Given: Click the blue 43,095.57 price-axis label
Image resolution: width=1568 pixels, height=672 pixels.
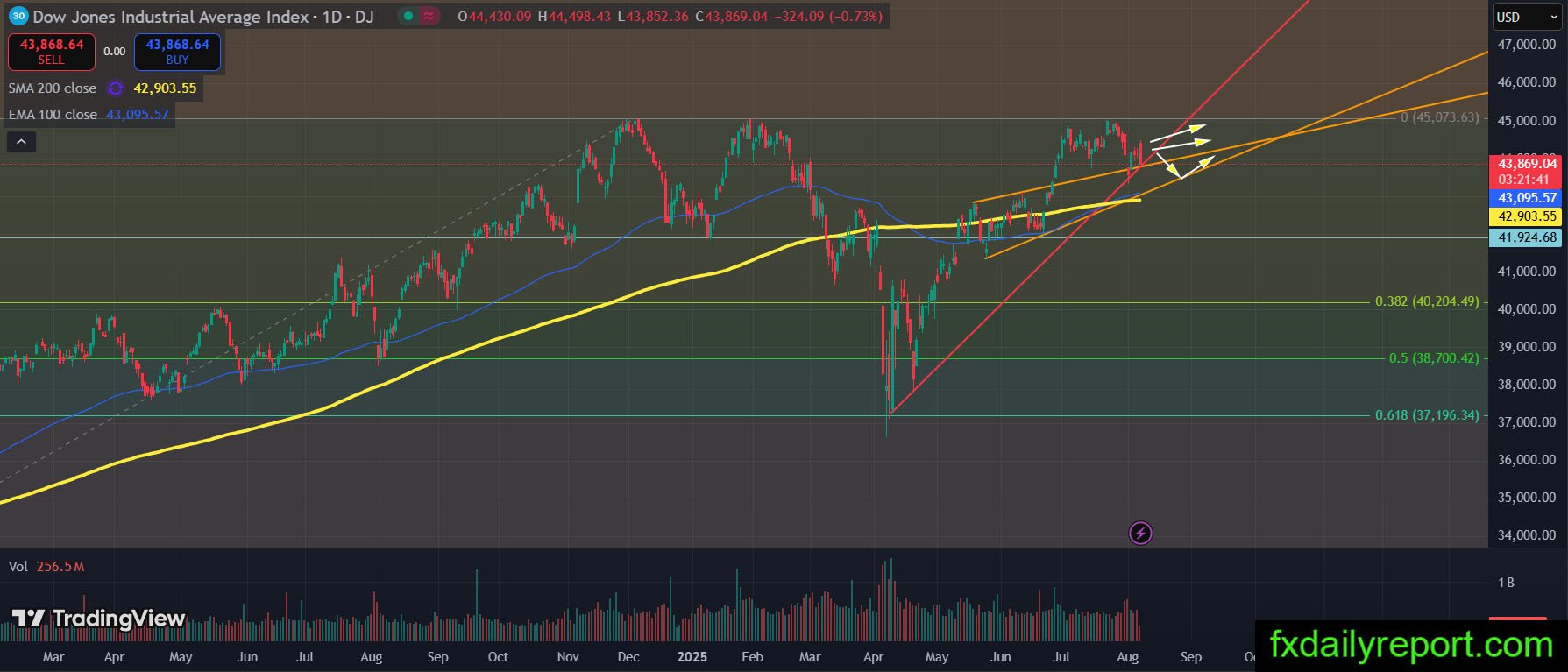Looking at the screenshot, I should 1527,198.
